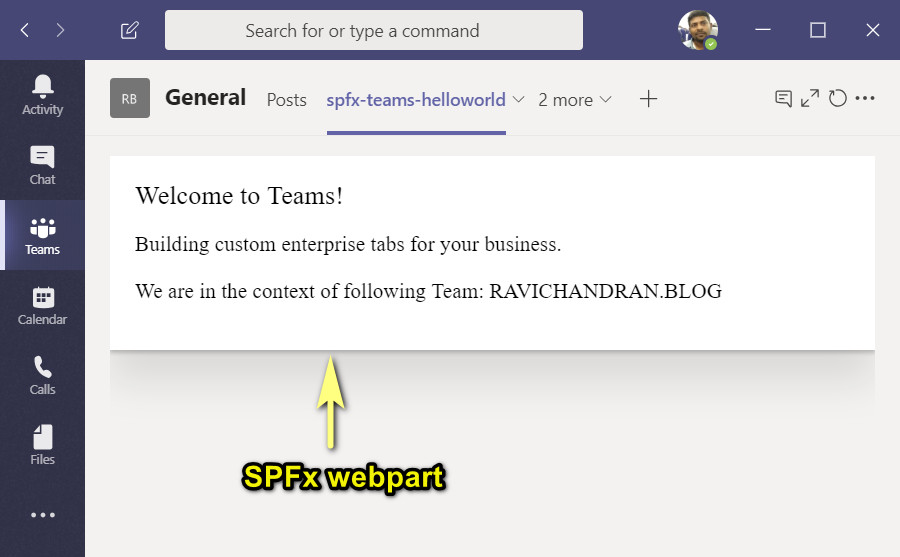This screenshot has height=557, width=900.
Task: Show more apps via sidebar ellipsis
Action: click(42, 515)
